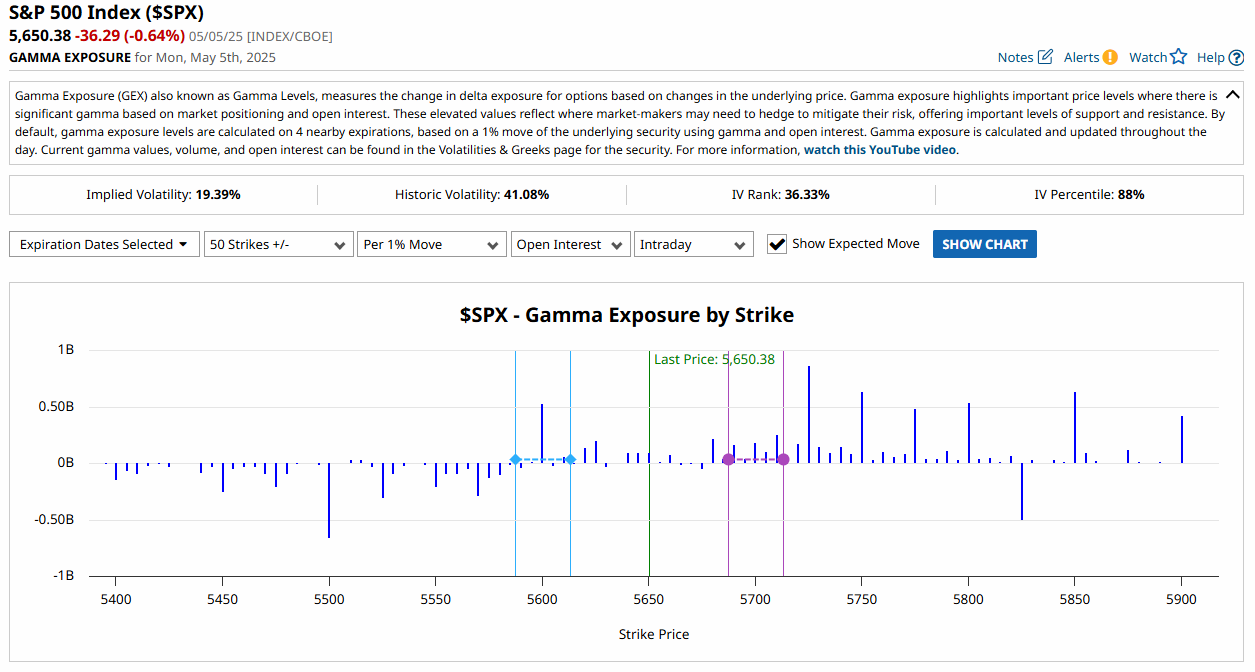1255x672 pixels.
Task: Expand the Intraday dropdown
Action: coord(693,244)
